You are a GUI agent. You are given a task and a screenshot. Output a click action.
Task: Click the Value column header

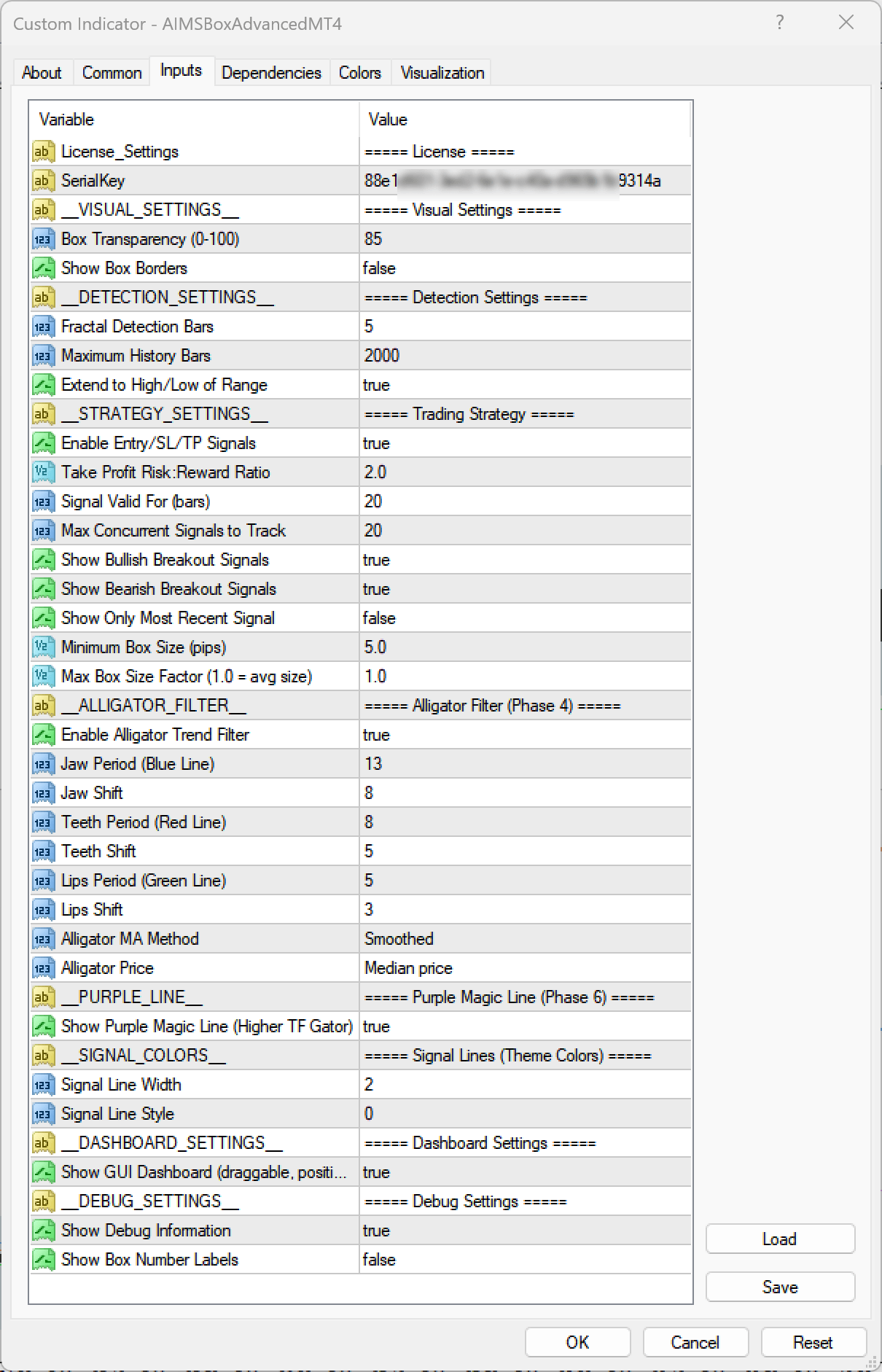point(525,120)
